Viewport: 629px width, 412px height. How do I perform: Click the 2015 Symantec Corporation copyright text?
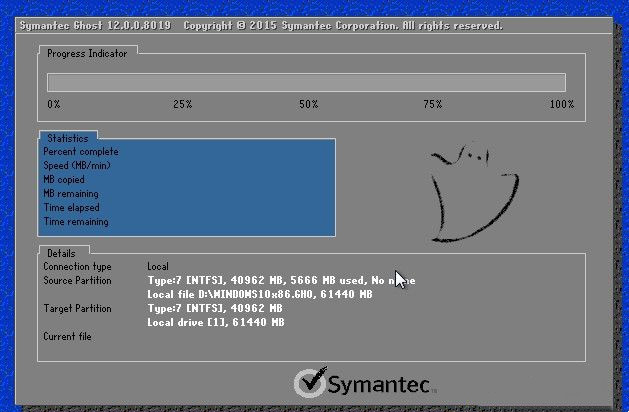(343, 26)
